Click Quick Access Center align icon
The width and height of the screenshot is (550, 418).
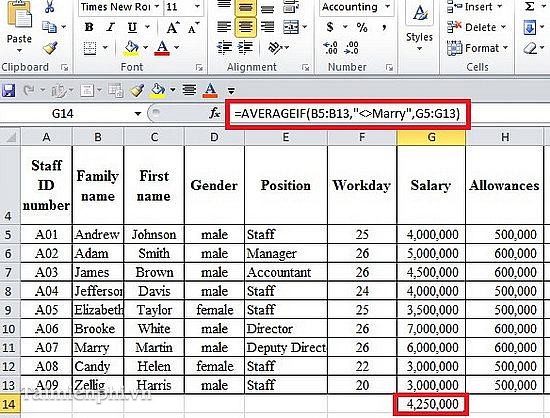189,90
